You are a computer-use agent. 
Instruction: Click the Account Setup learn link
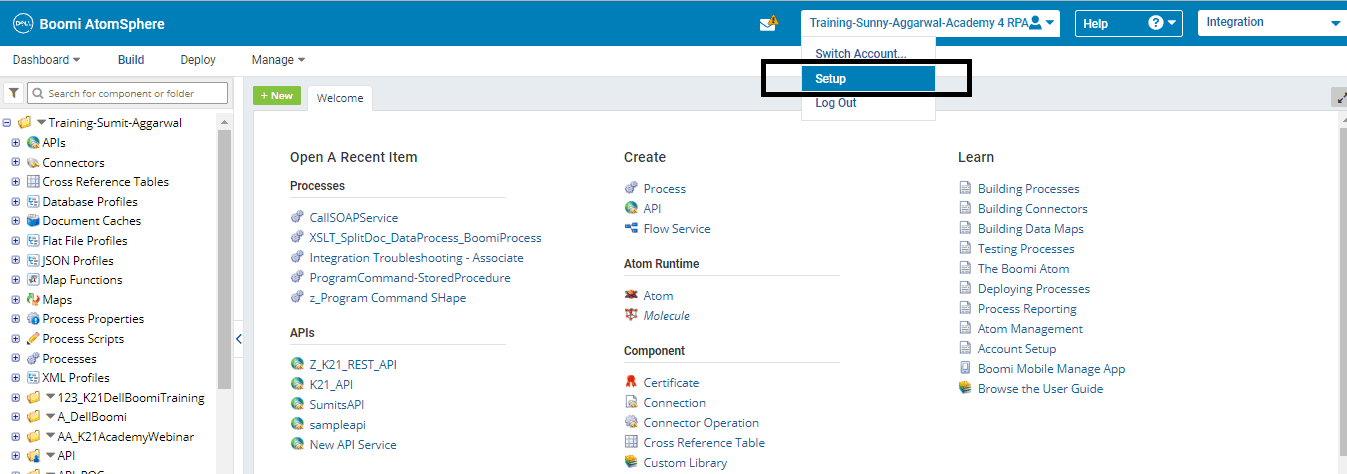1017,348
